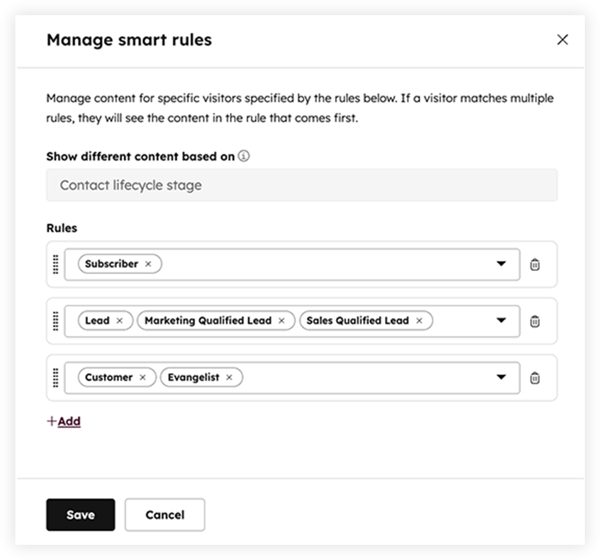Expand the dropdown in the Customer rule

pyautogui.click(x=501, y=377)
